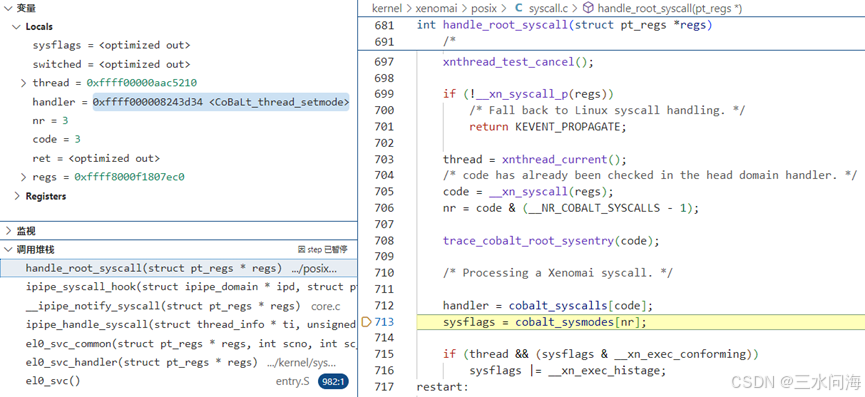Open posix breadcrumb segment

pyautogui.click(x=484, y=8)
